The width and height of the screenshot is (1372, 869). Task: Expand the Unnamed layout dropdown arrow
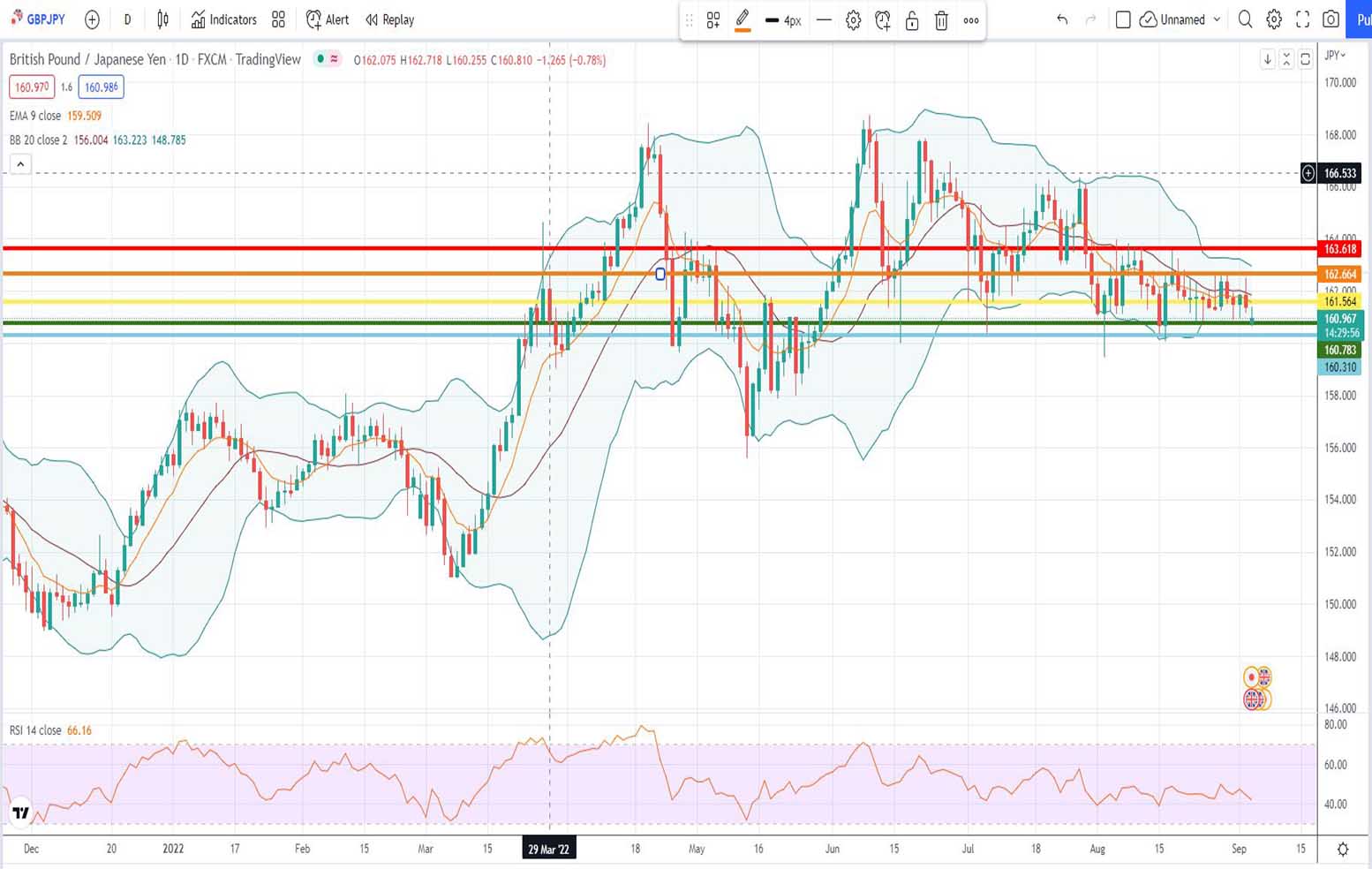coord(1217,19)
